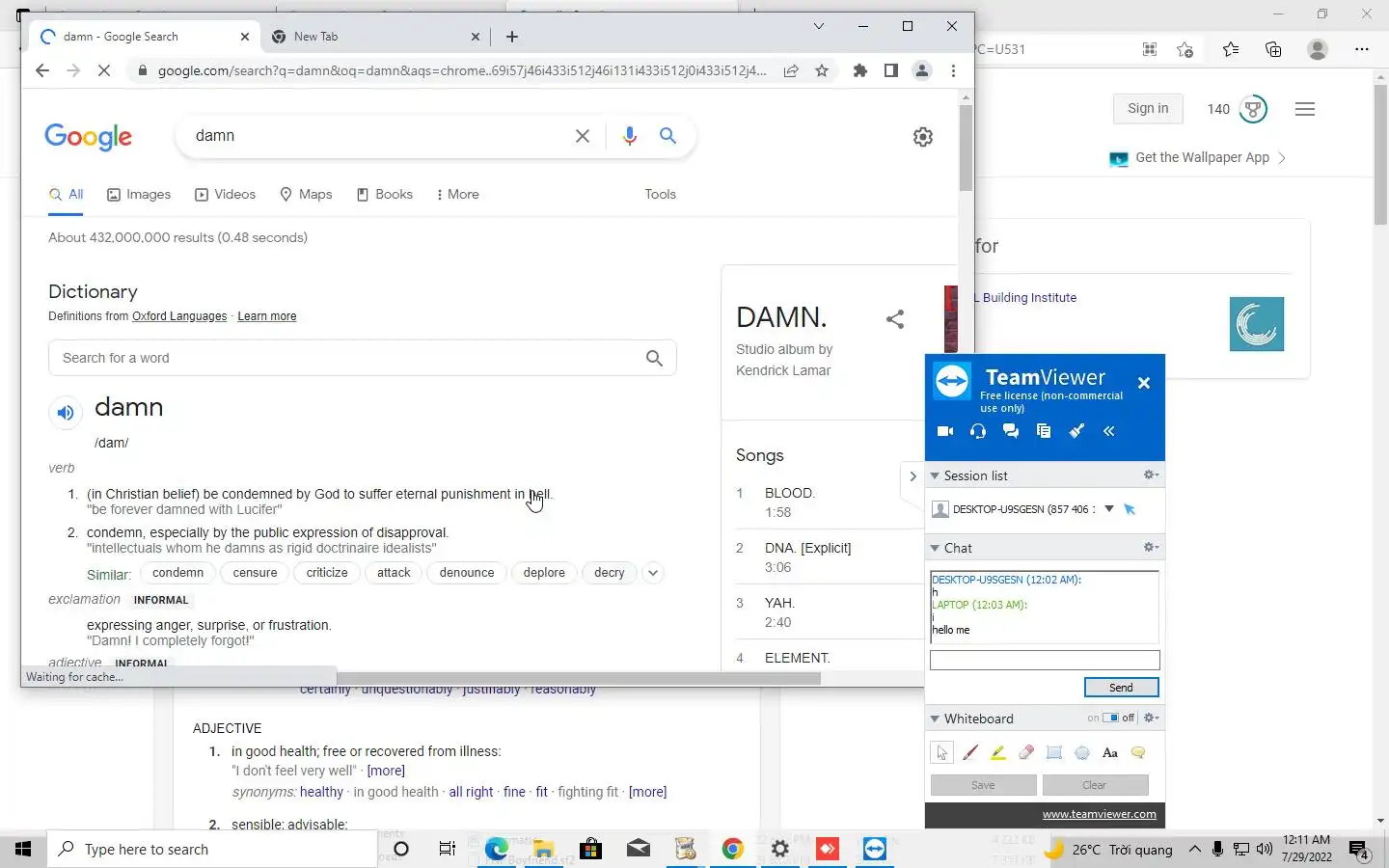Share the DAMN. album panel
Viewport: 1389px width, 868px height.
(895, 318)
